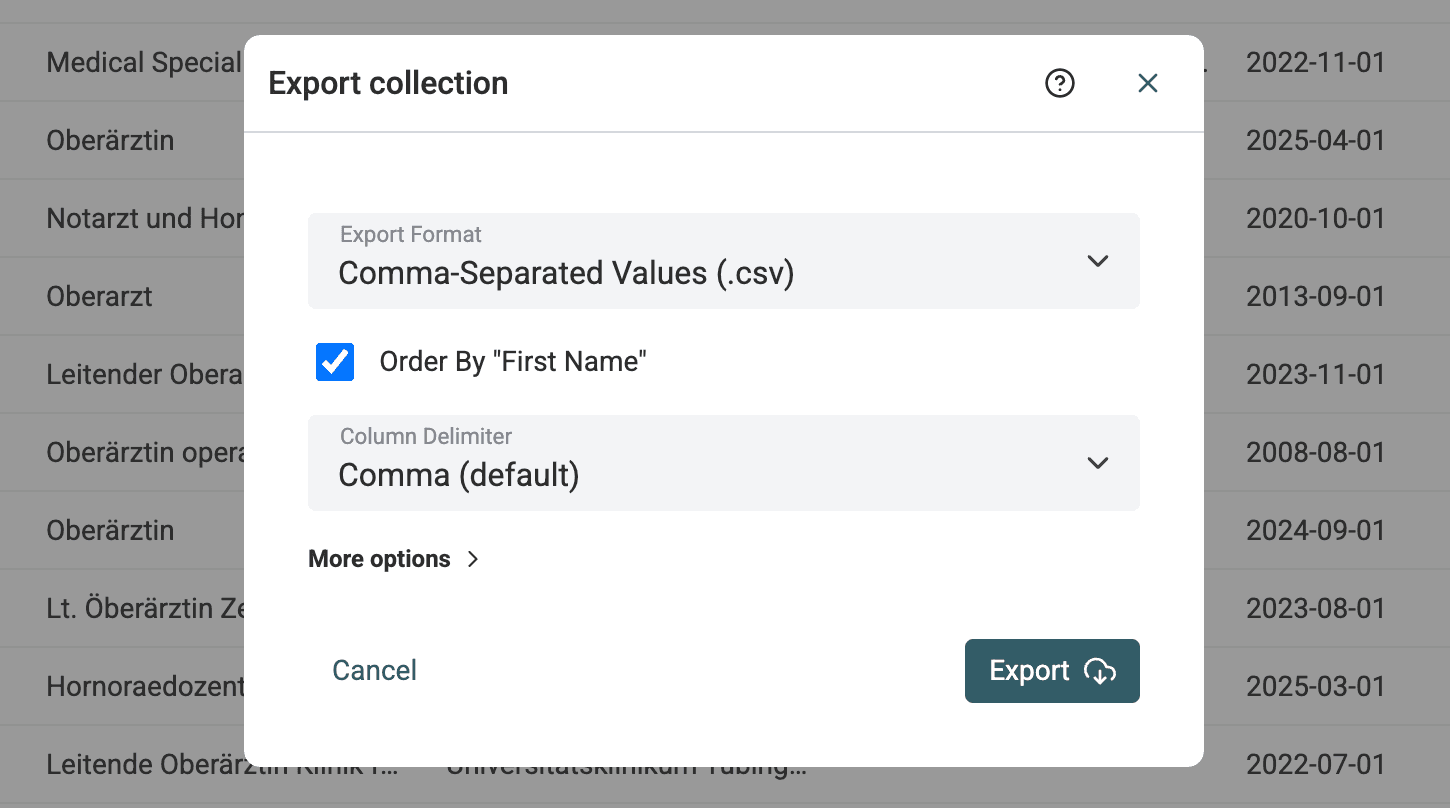The width and height of the screenshot is (1450, 808).
Task: Click the 2020-10-01 date cell
Action: pos(1315,218)
